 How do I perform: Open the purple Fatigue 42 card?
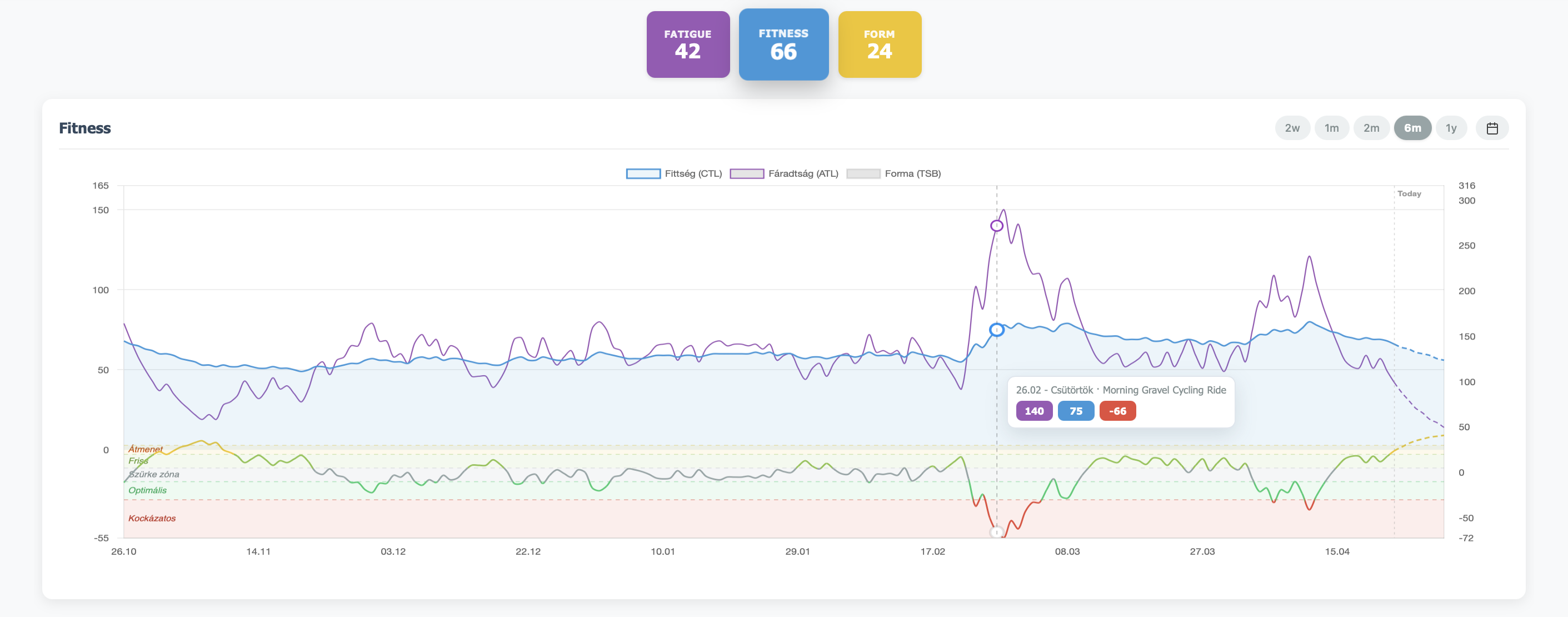(x=687, y=44)
